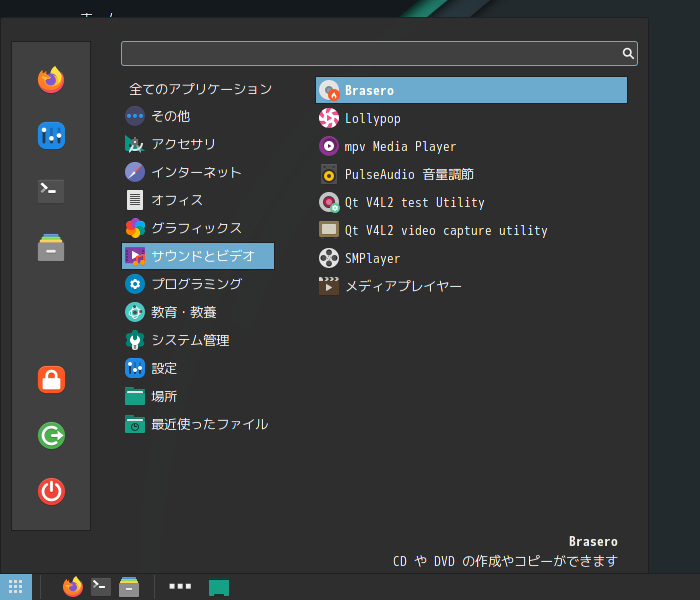Screen dimensions: 700x600
Task: Click the グラフィックス colorful icon
Action: point(135,228)
